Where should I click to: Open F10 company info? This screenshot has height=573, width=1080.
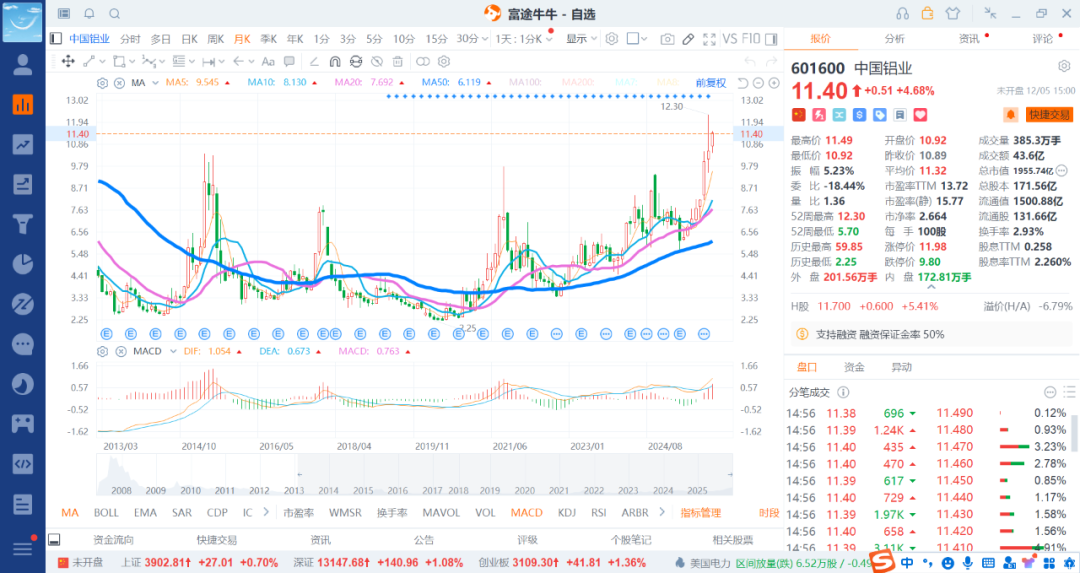(x=751, y=39)
